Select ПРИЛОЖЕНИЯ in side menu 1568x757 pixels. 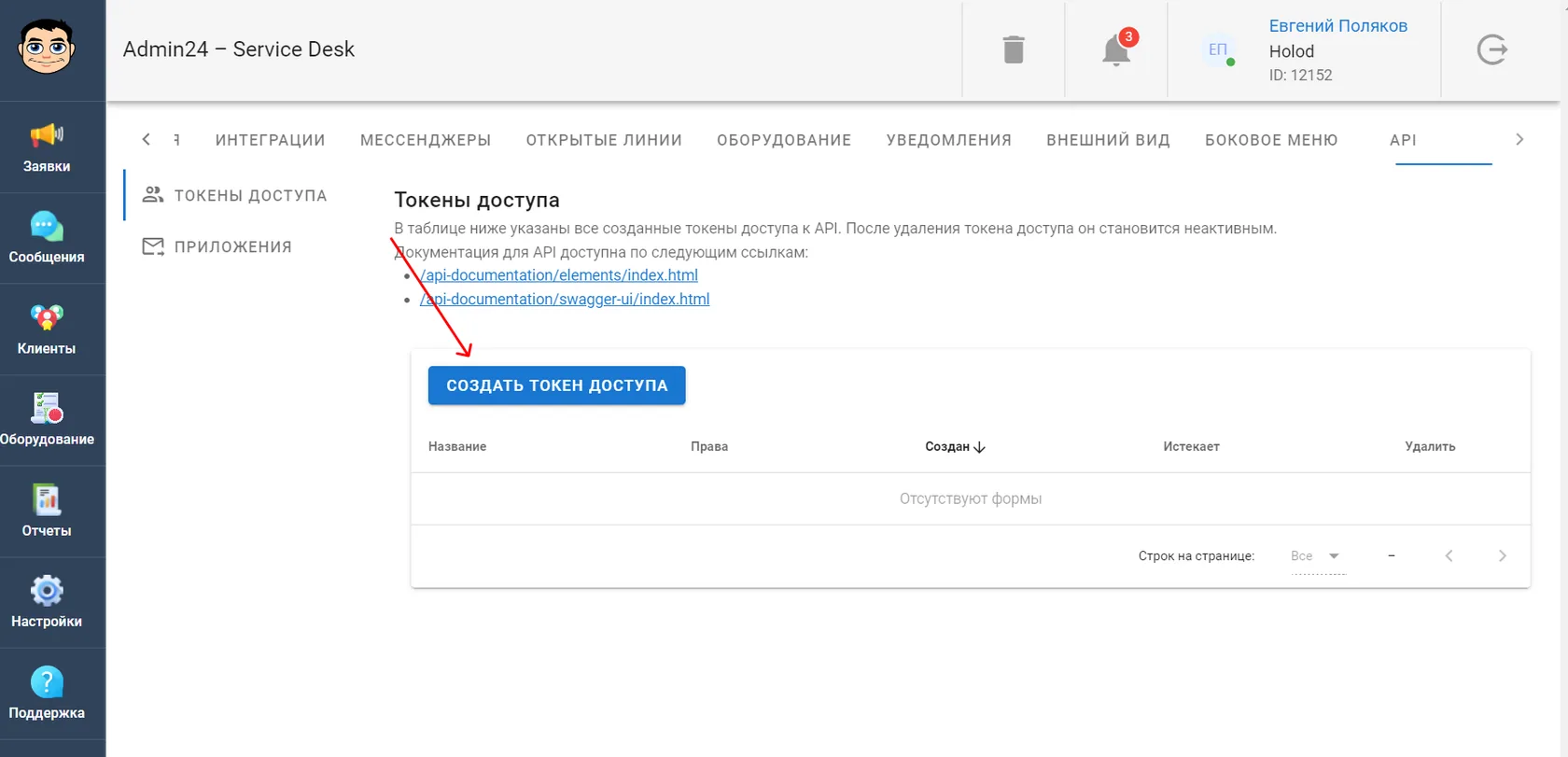(x=217, y=246)
